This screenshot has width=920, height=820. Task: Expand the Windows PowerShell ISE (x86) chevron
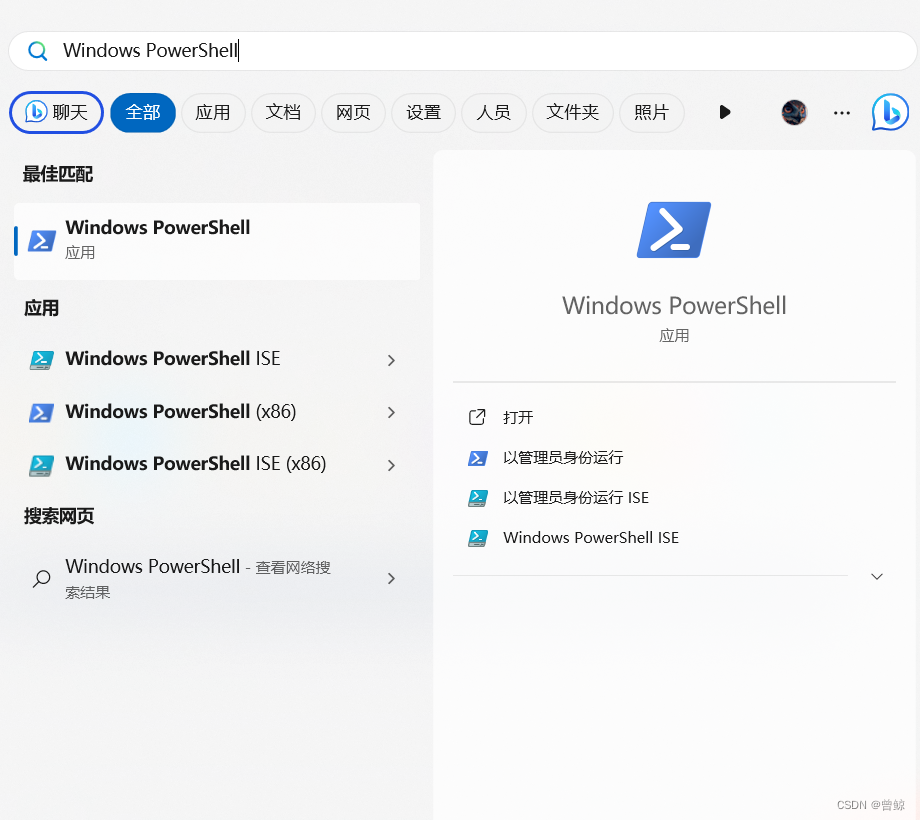tap(391, 465)
